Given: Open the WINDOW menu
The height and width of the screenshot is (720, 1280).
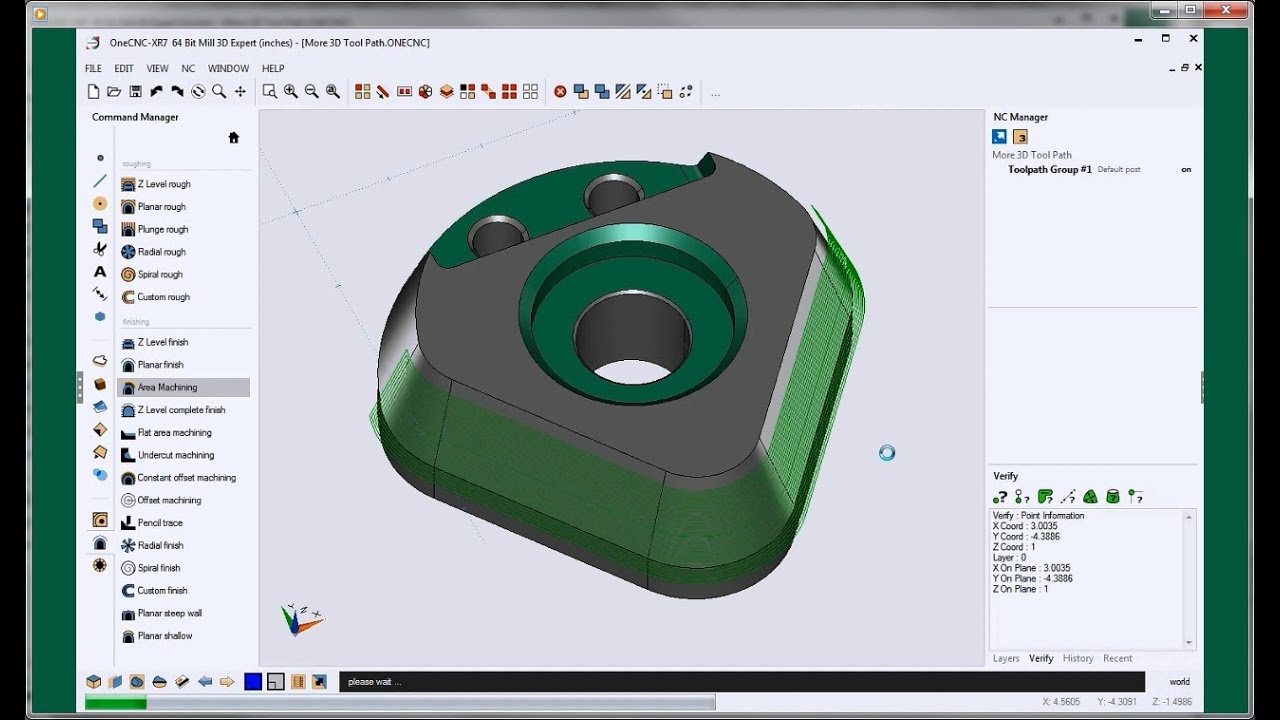Looking at the screenshot, I should pos(228,69).
